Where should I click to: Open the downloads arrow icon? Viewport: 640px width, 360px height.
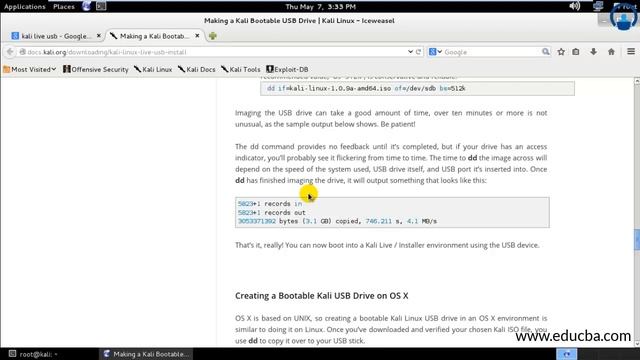tap(593, 52)
